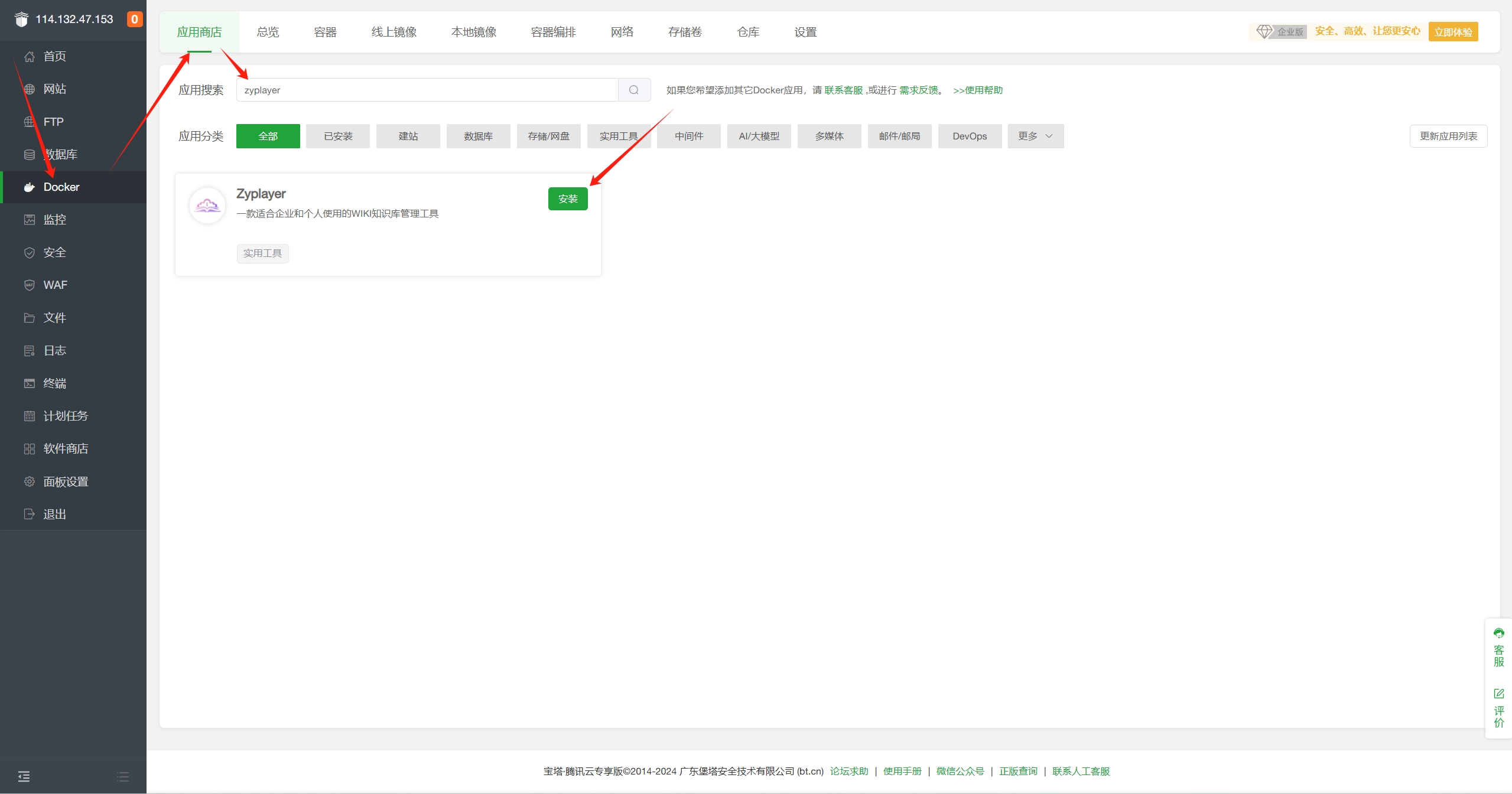Open the 容器 tab
This screenshot has height=794, width=1512.
[325, 32]
